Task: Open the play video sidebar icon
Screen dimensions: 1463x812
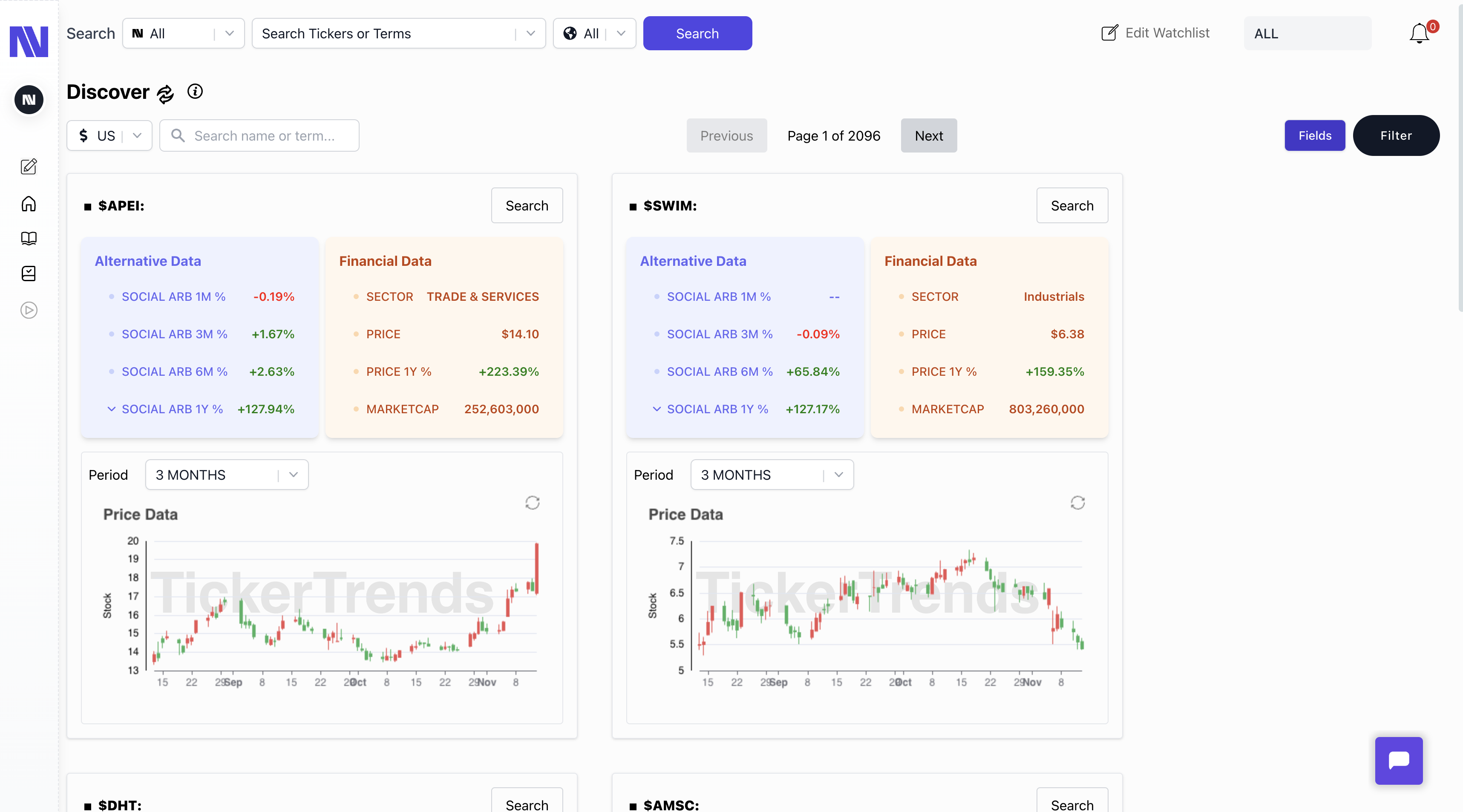Action: [29, 310]
